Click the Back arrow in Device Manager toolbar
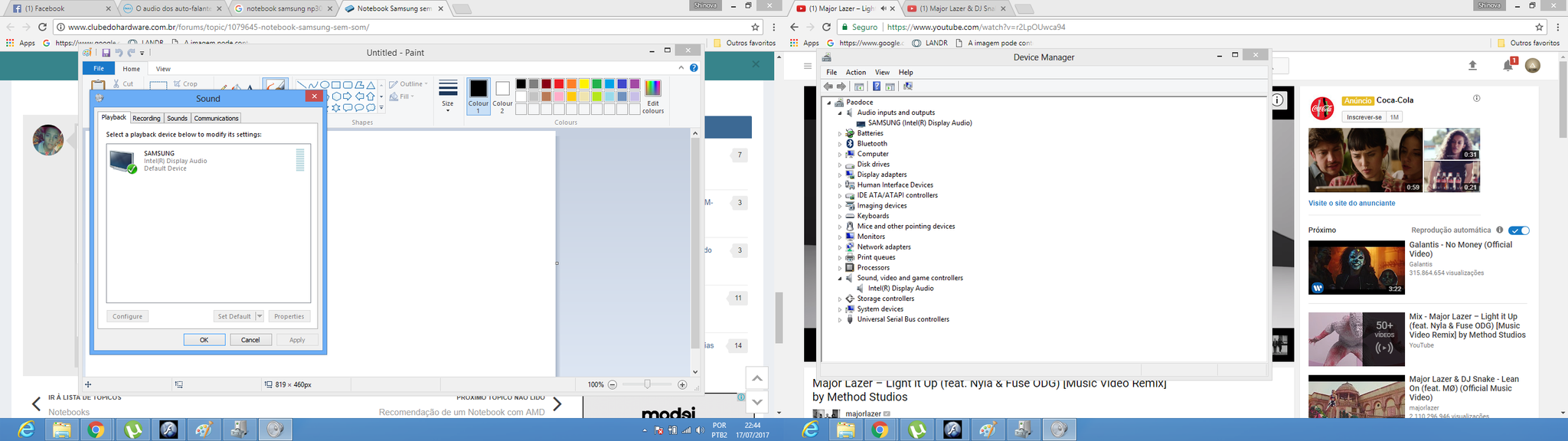 pos(828,87)
